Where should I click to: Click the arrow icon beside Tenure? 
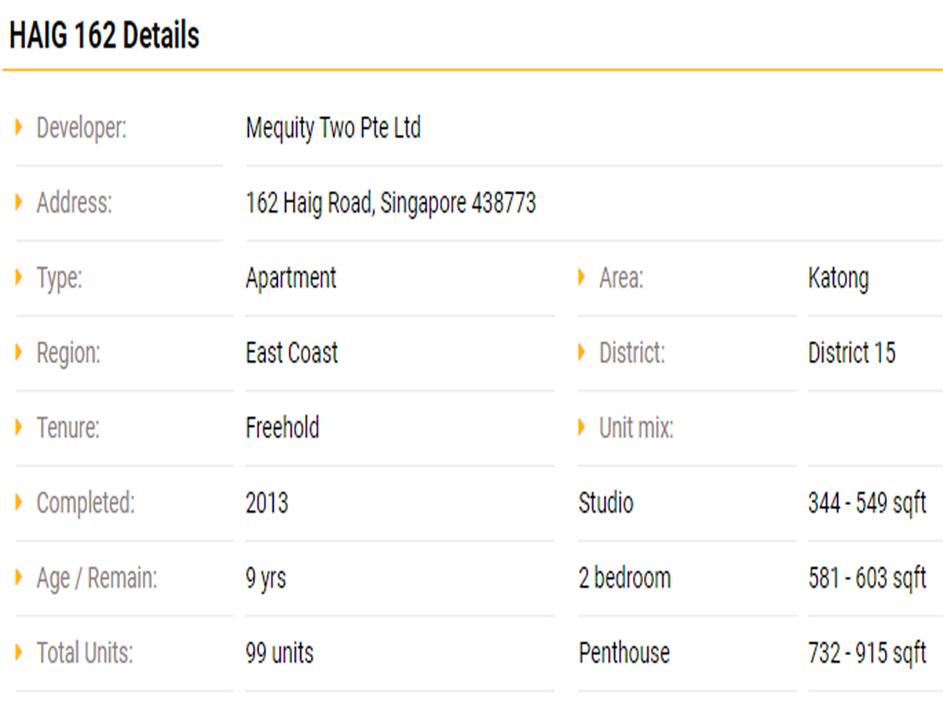pos(19,428)
